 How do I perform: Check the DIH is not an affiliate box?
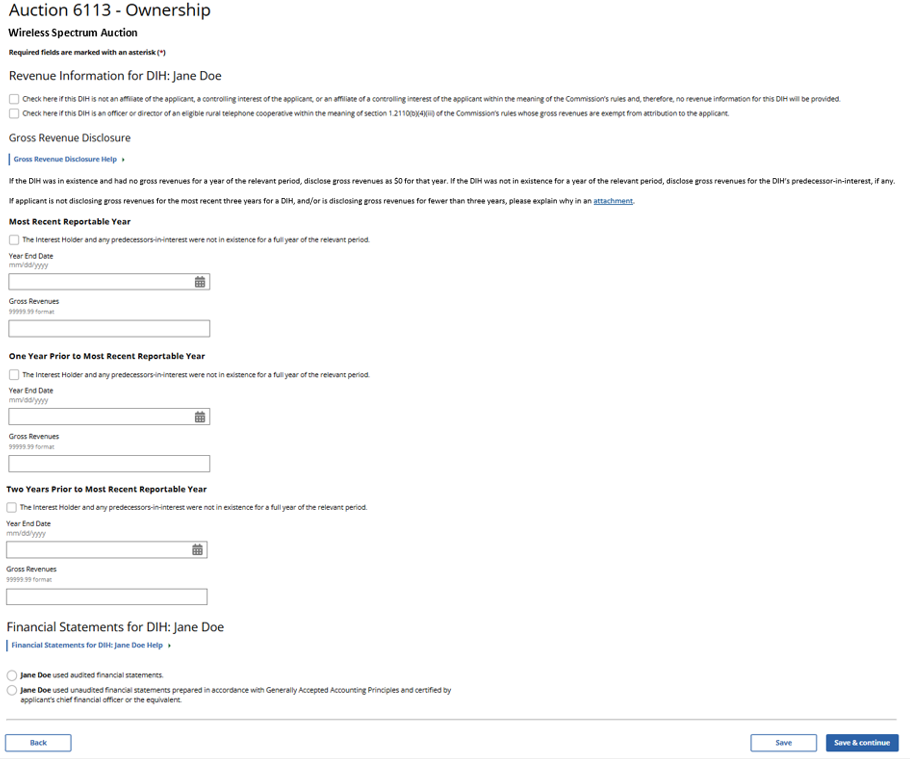pyautogui.click(x=14, y=99)
